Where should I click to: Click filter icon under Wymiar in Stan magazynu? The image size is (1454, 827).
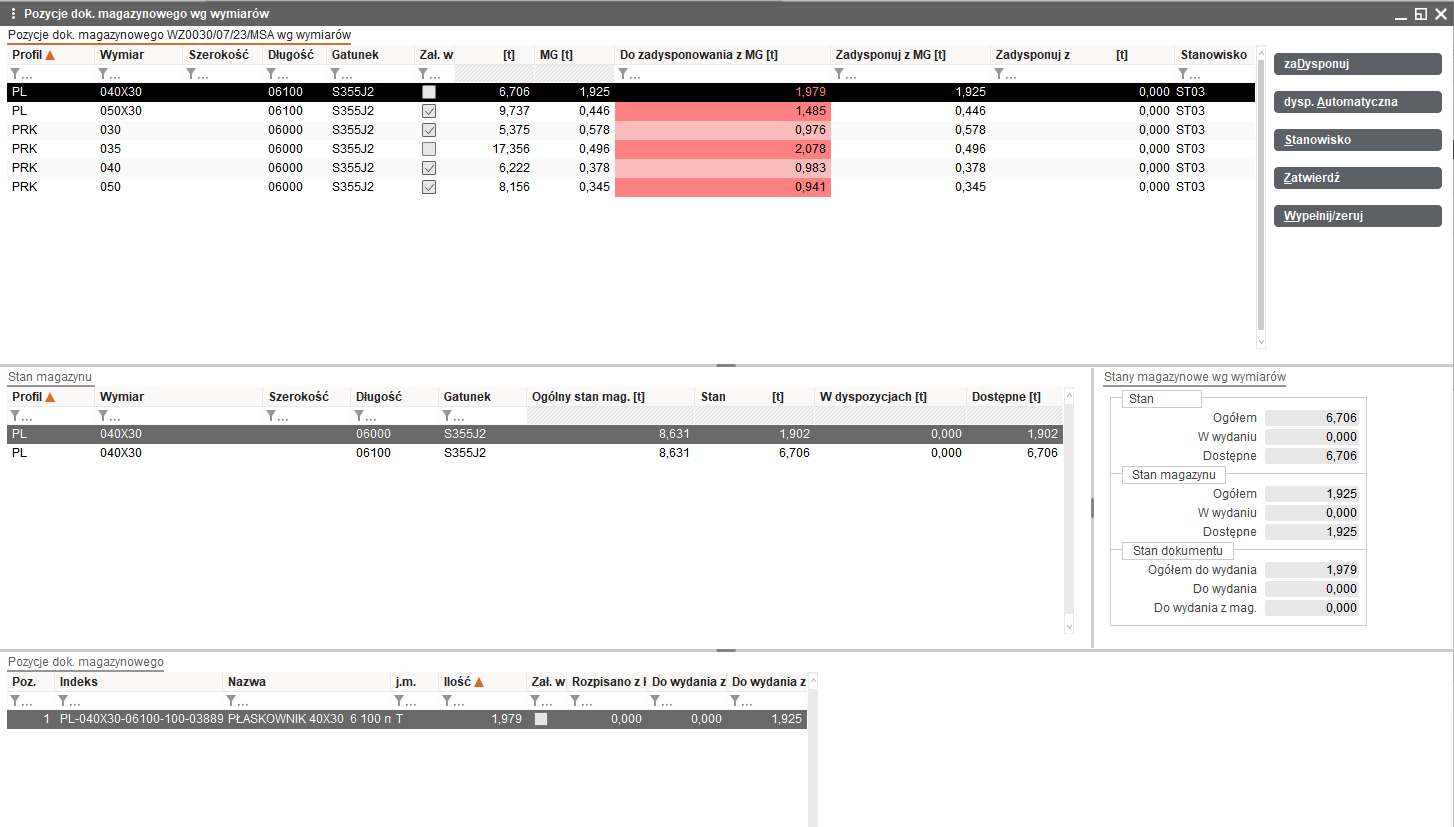pyautogui.click(x=104, y=416)
